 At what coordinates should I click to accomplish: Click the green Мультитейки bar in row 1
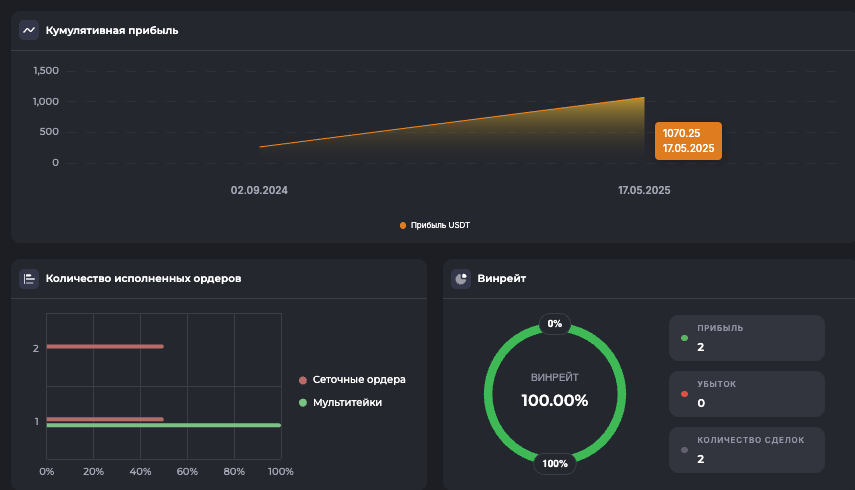tap(163, 425)
